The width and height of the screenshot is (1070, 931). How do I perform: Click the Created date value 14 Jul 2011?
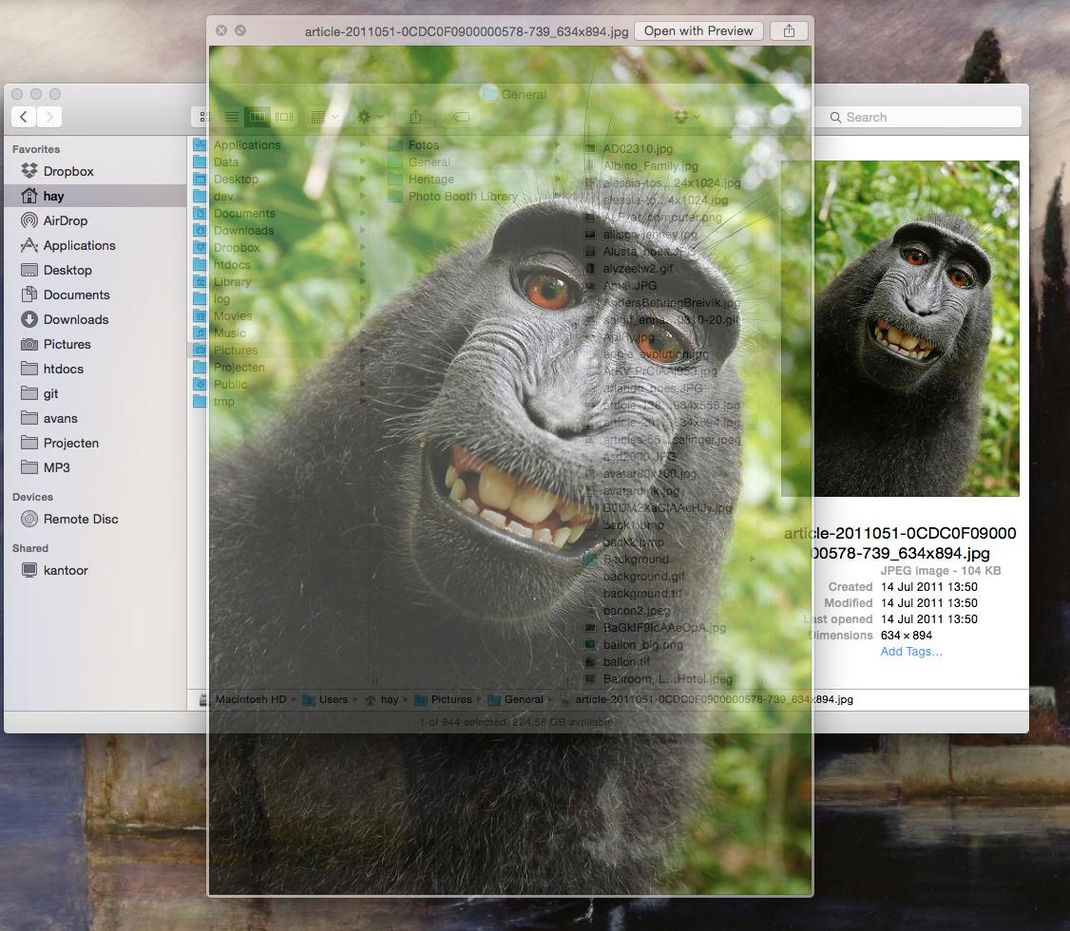click(929, 587)
